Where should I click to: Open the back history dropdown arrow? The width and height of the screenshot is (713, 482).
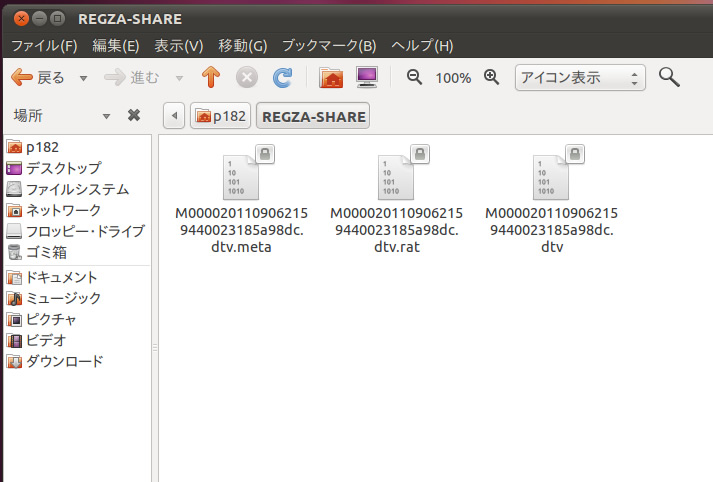83,78
